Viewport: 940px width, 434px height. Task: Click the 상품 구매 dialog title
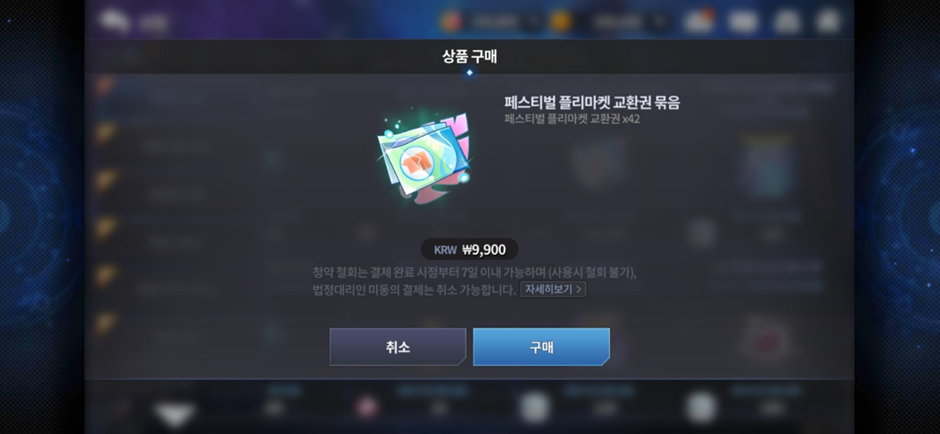tap(469, 57)
